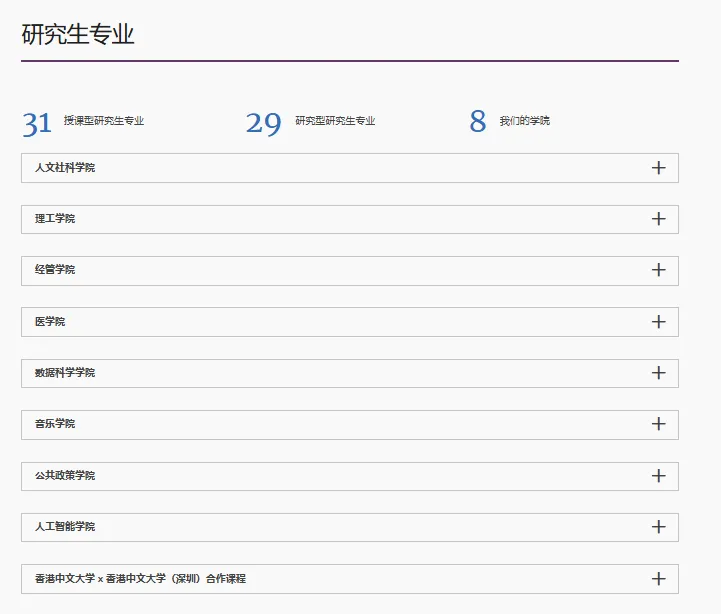Select the 人文社科学院 row title

[x=65, y=168]
